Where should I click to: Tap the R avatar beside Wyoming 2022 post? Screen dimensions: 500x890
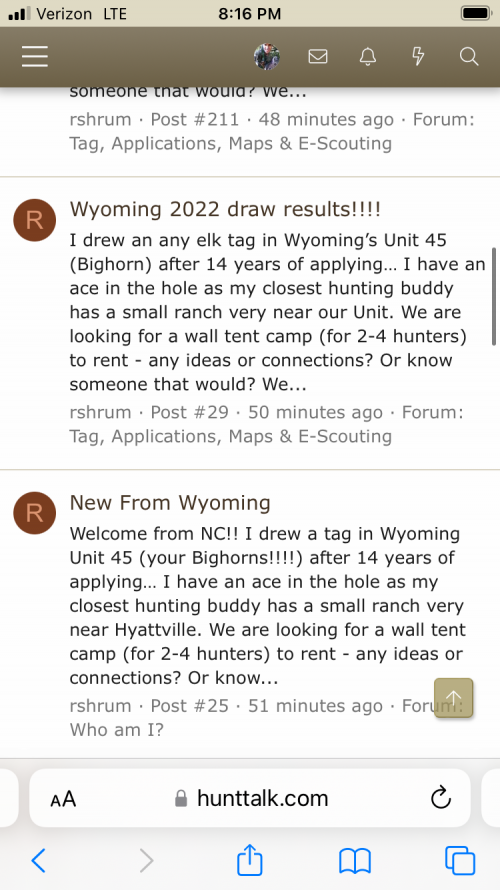35,220
